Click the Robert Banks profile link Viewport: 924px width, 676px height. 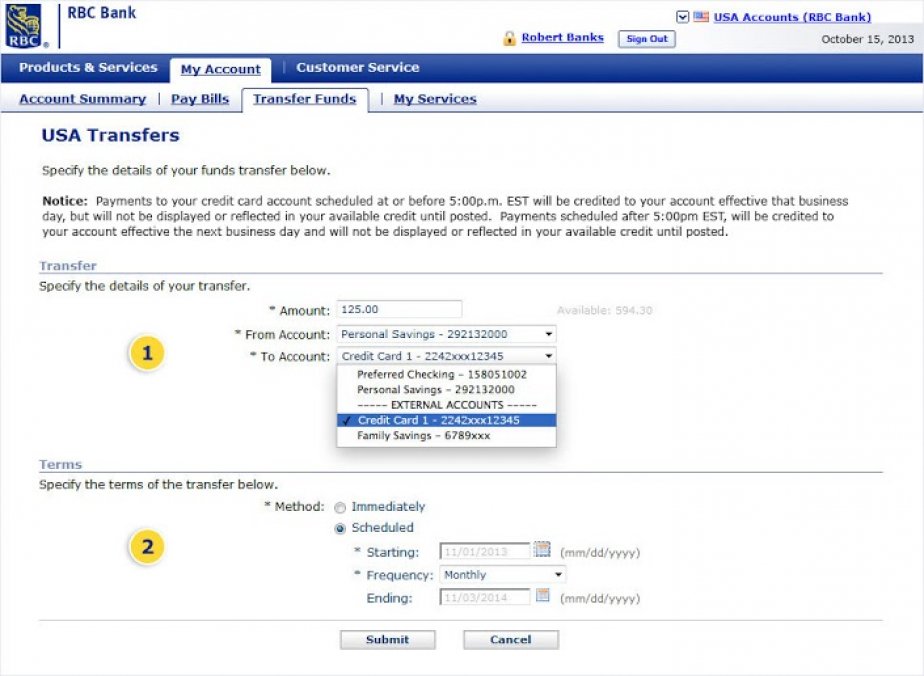tap(563, 38)
